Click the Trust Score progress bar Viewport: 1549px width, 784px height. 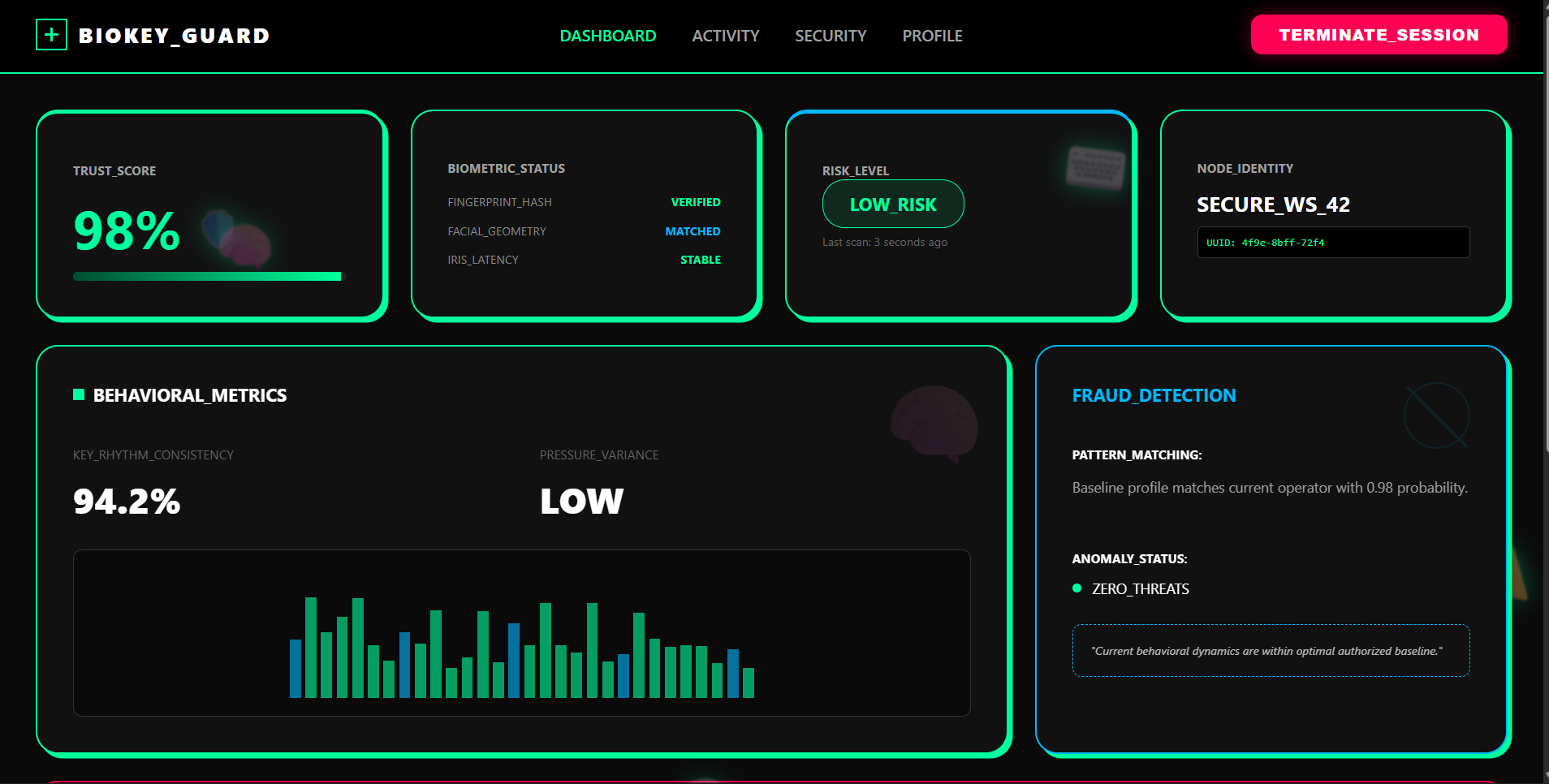[209, 277]
